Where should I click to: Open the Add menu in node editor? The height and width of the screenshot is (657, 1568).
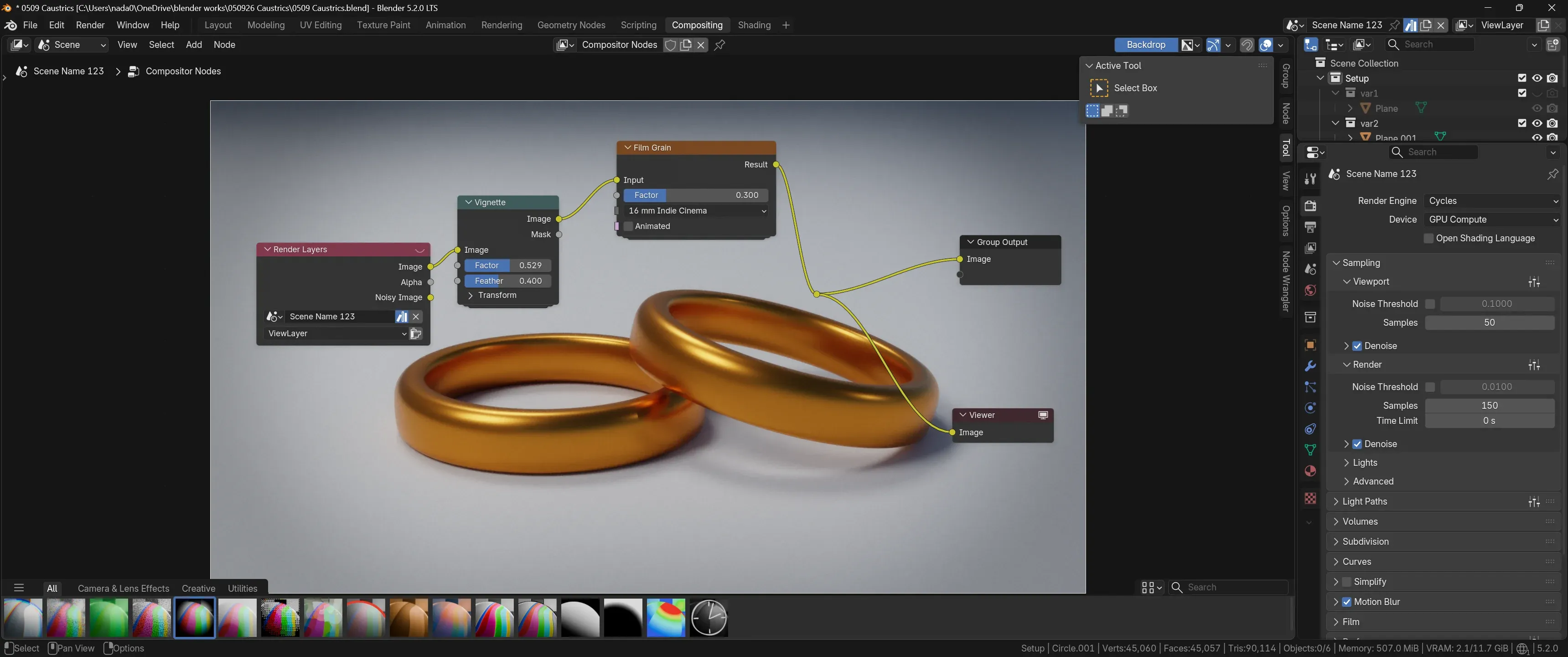tap(194, 44)
